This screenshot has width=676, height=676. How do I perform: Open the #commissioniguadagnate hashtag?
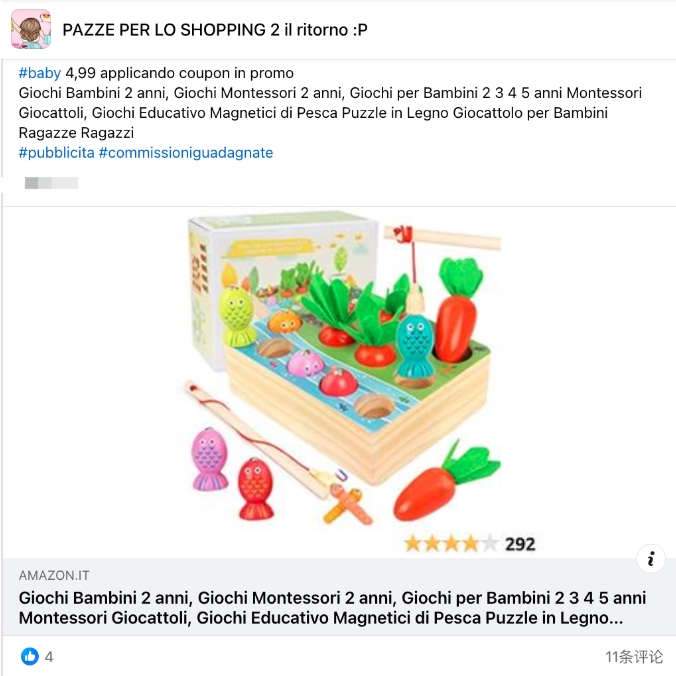[186, 153]
